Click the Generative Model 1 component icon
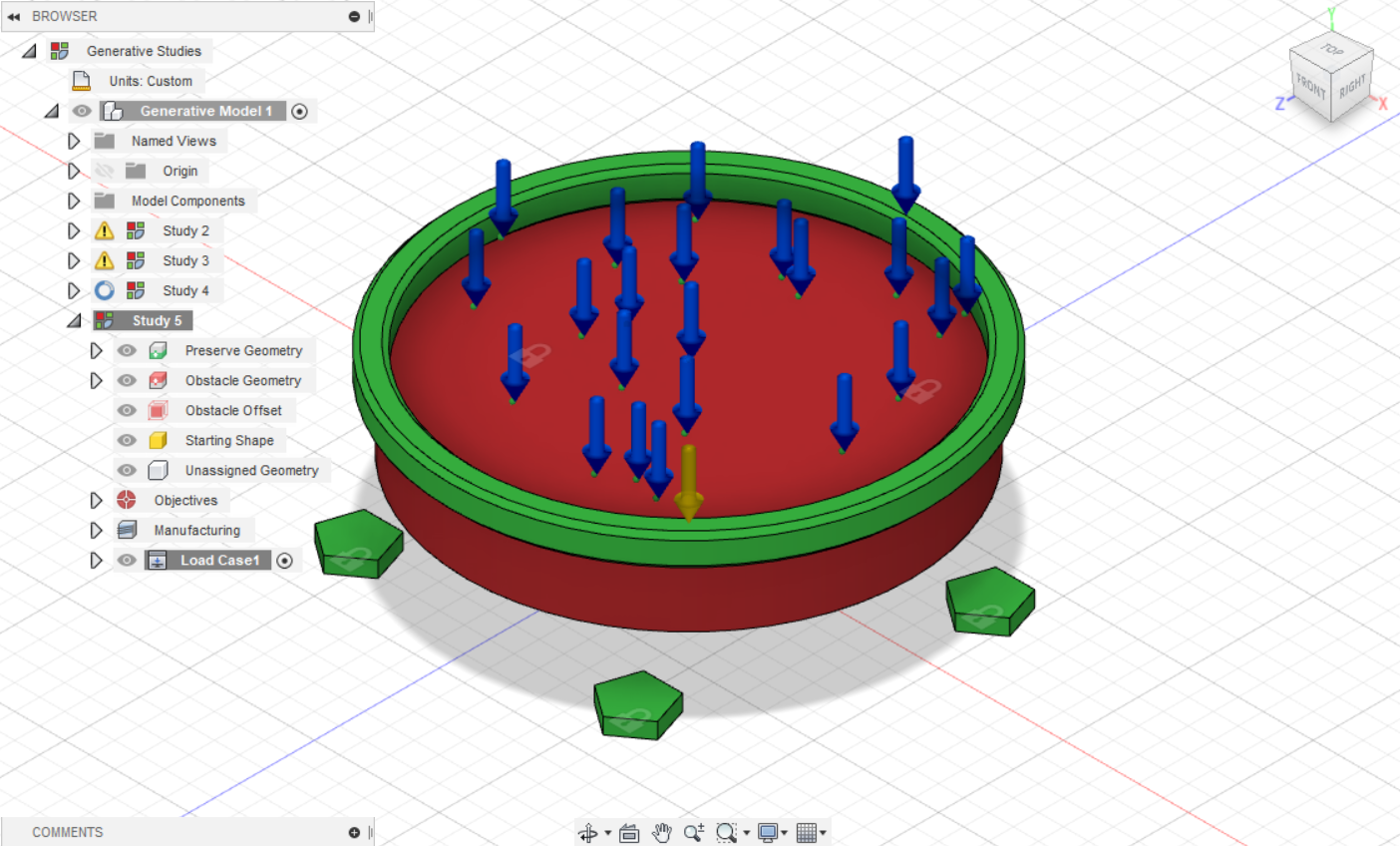The image size is (1400, 846). [x=113, y=111]
